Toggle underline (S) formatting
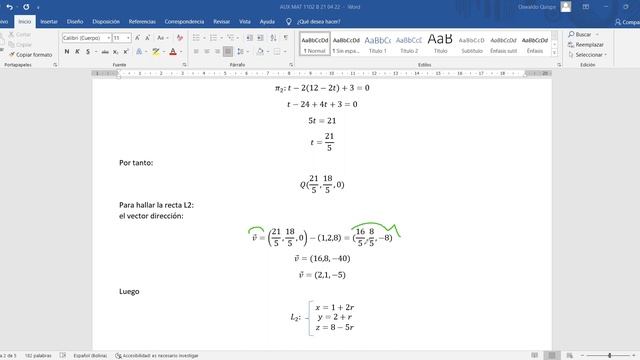 point(88,52)
